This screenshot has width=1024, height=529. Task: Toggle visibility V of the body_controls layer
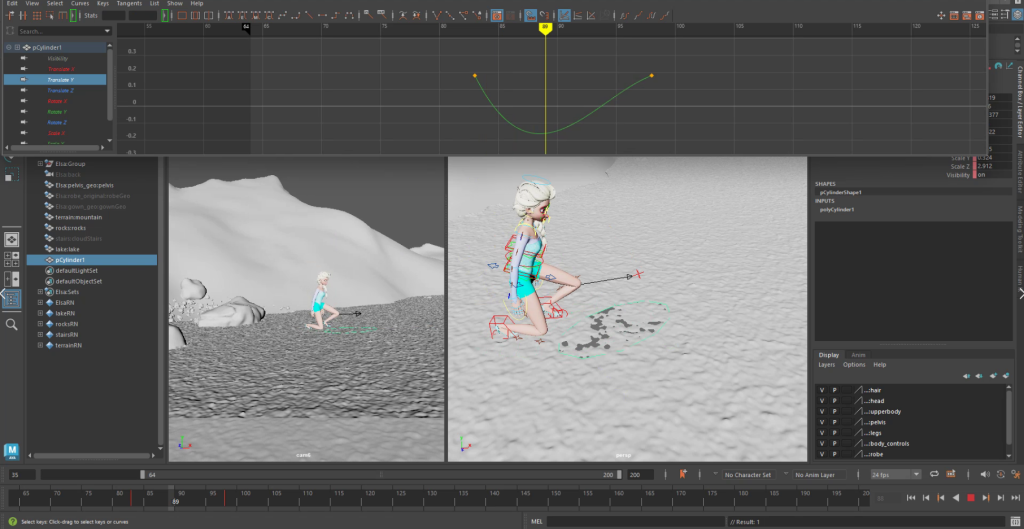coord(822,443)
